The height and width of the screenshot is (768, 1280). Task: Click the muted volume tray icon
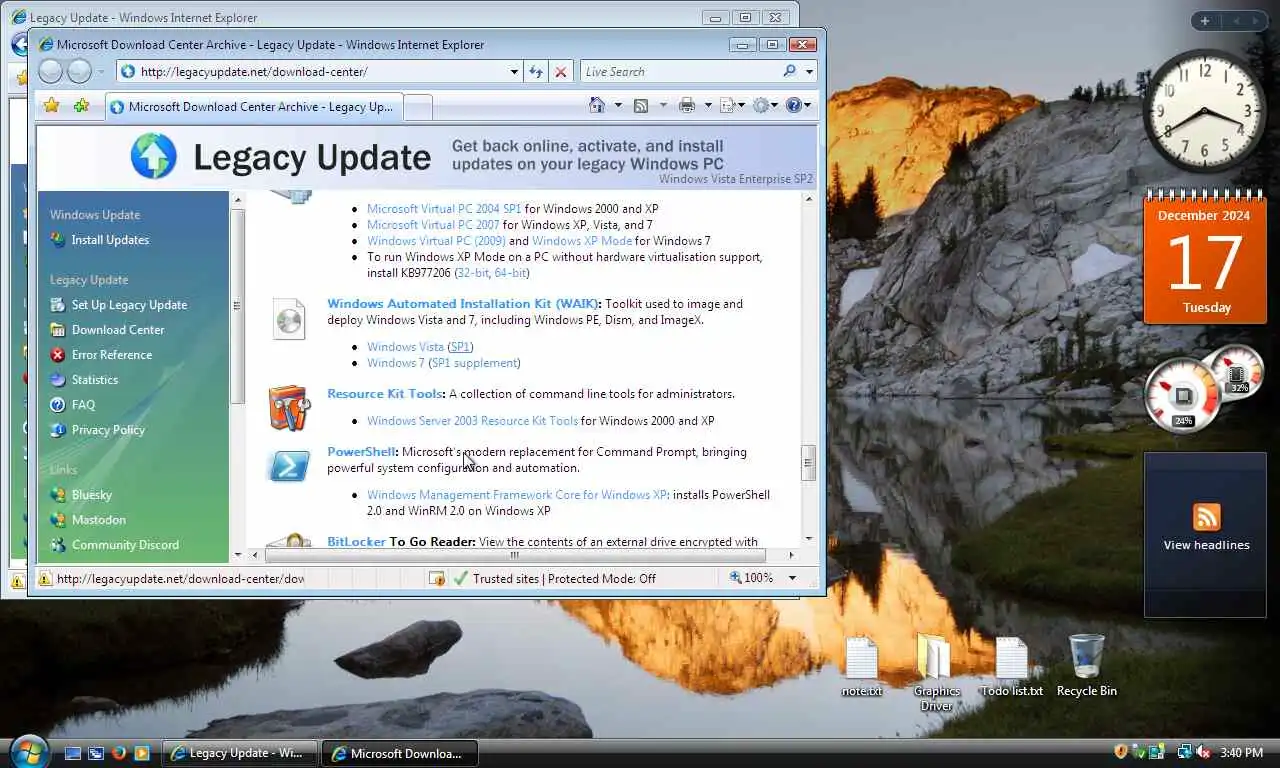pos(1203,752)
